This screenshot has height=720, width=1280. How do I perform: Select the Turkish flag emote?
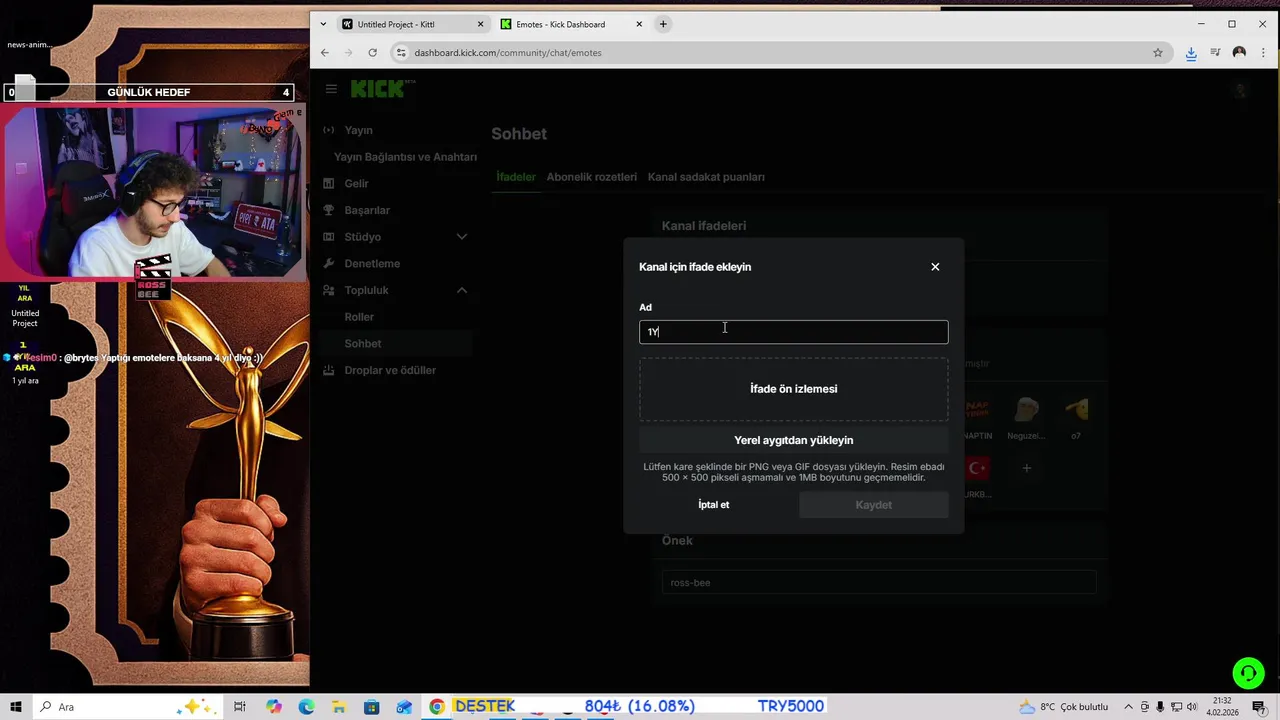[x=977, y=468]
